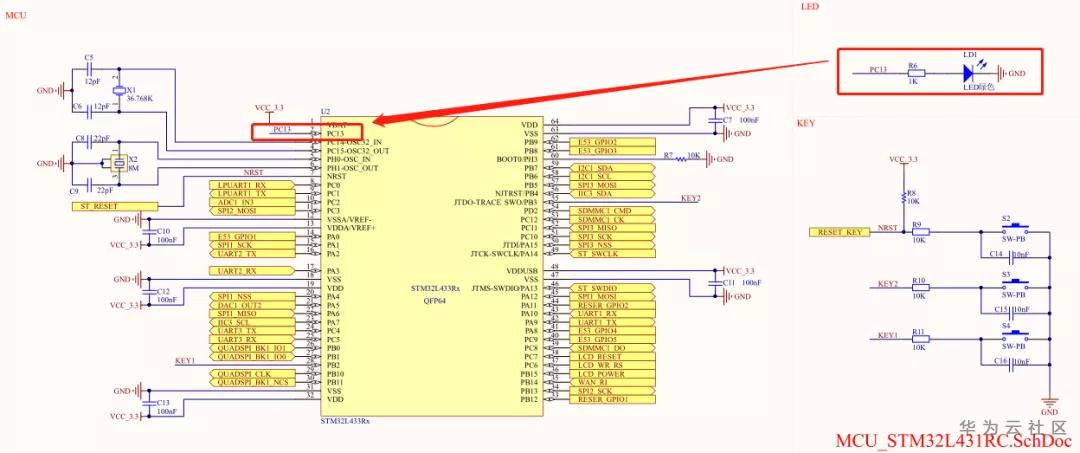Screen dimensions: 1080x453
Task: Select capacitor C9 22pF symbol
Action: coord(90,183)
